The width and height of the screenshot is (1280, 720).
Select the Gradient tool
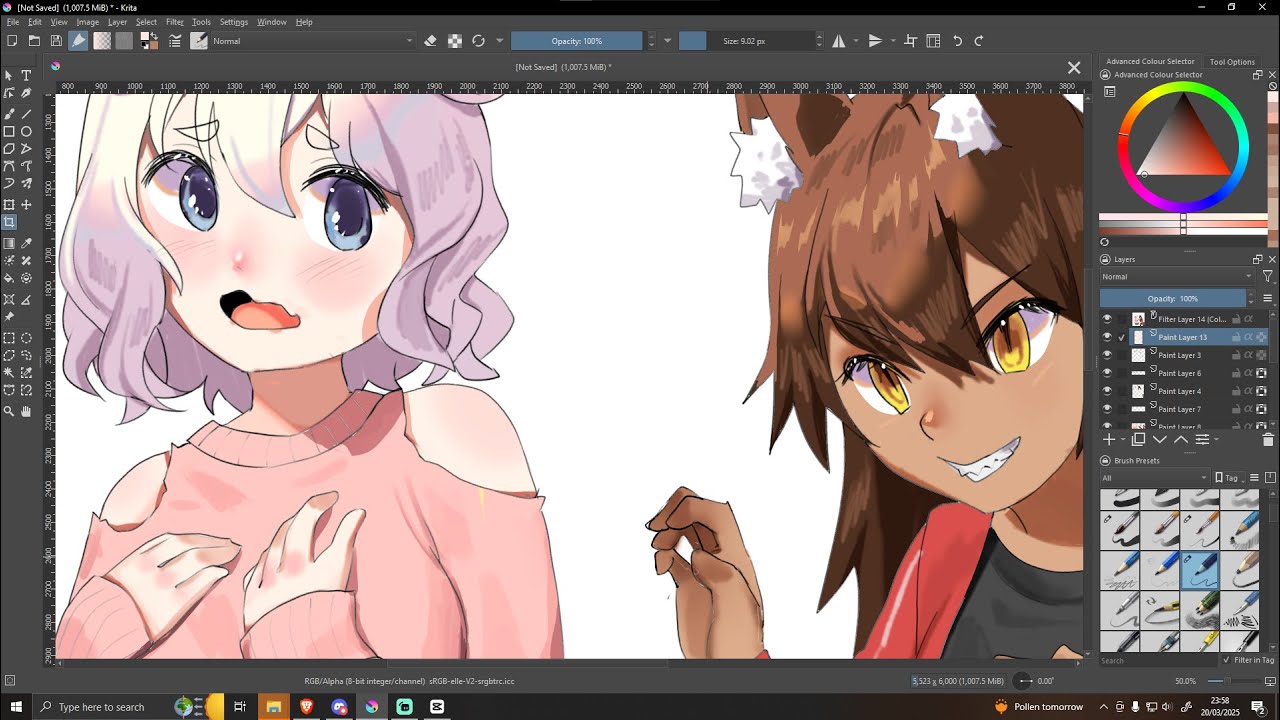[x=9, y=243]
